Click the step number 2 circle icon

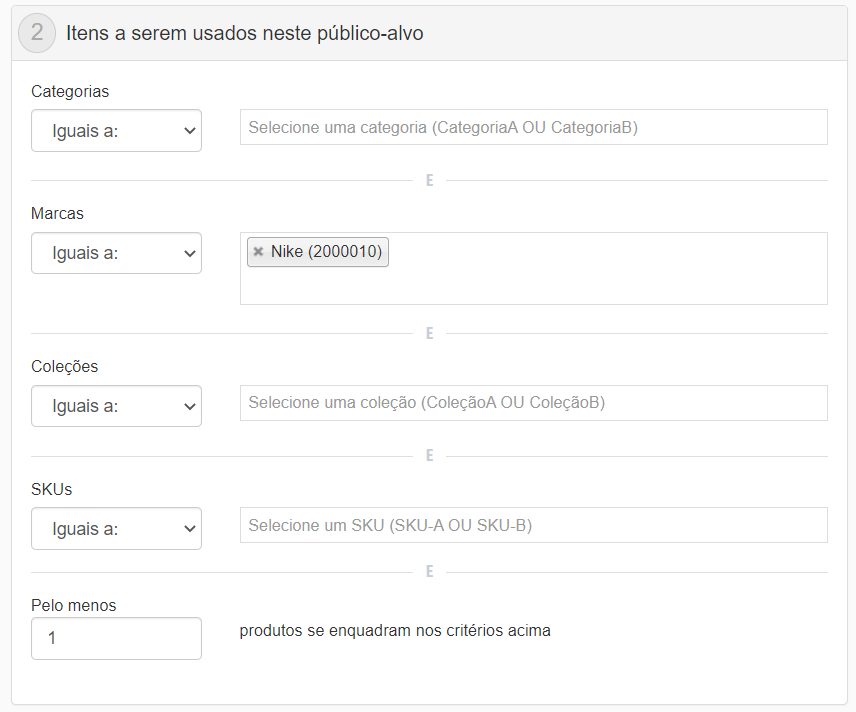tap(35, 32)
